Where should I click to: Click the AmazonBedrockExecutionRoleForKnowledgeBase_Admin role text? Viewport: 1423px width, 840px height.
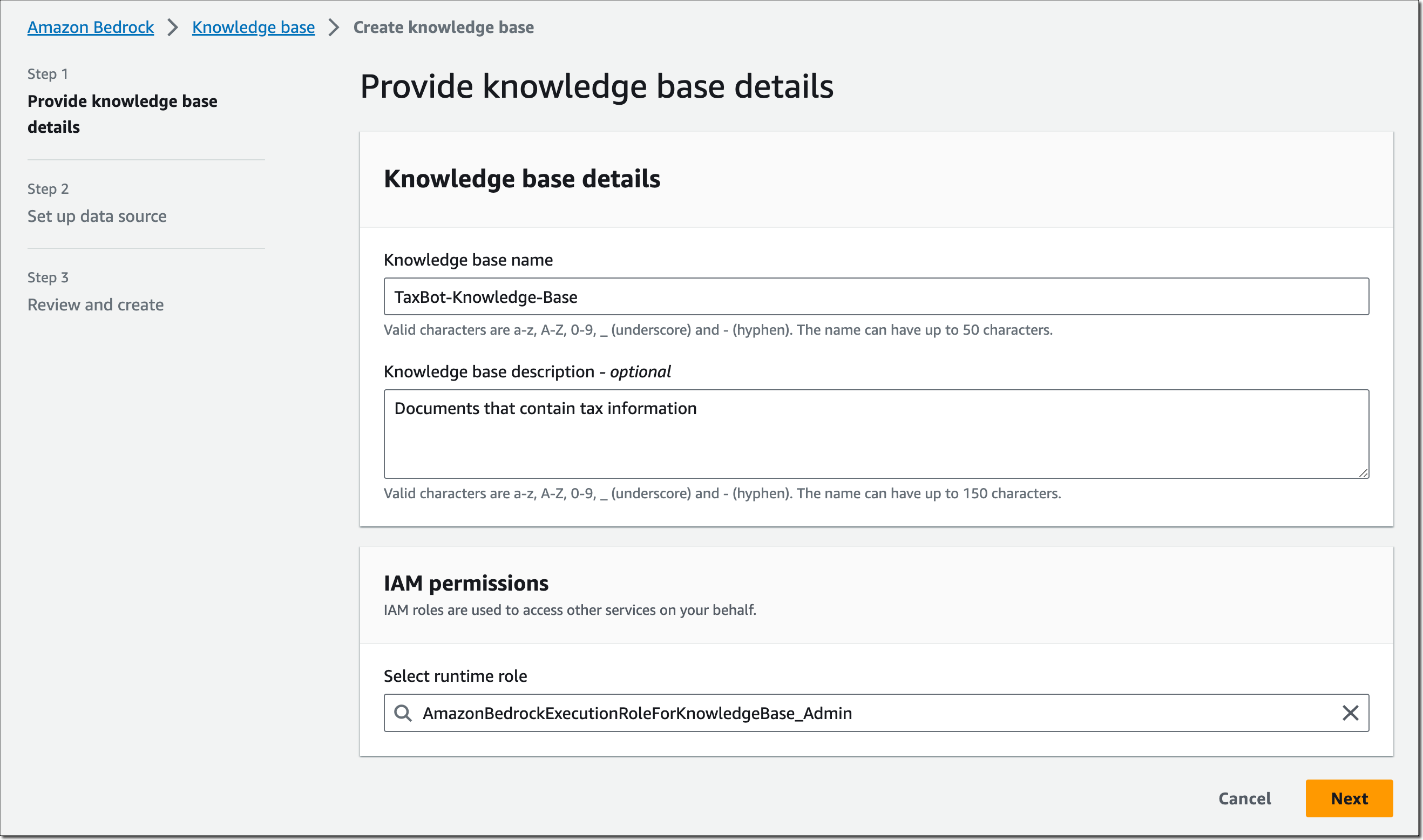click(x=638, y=713)
